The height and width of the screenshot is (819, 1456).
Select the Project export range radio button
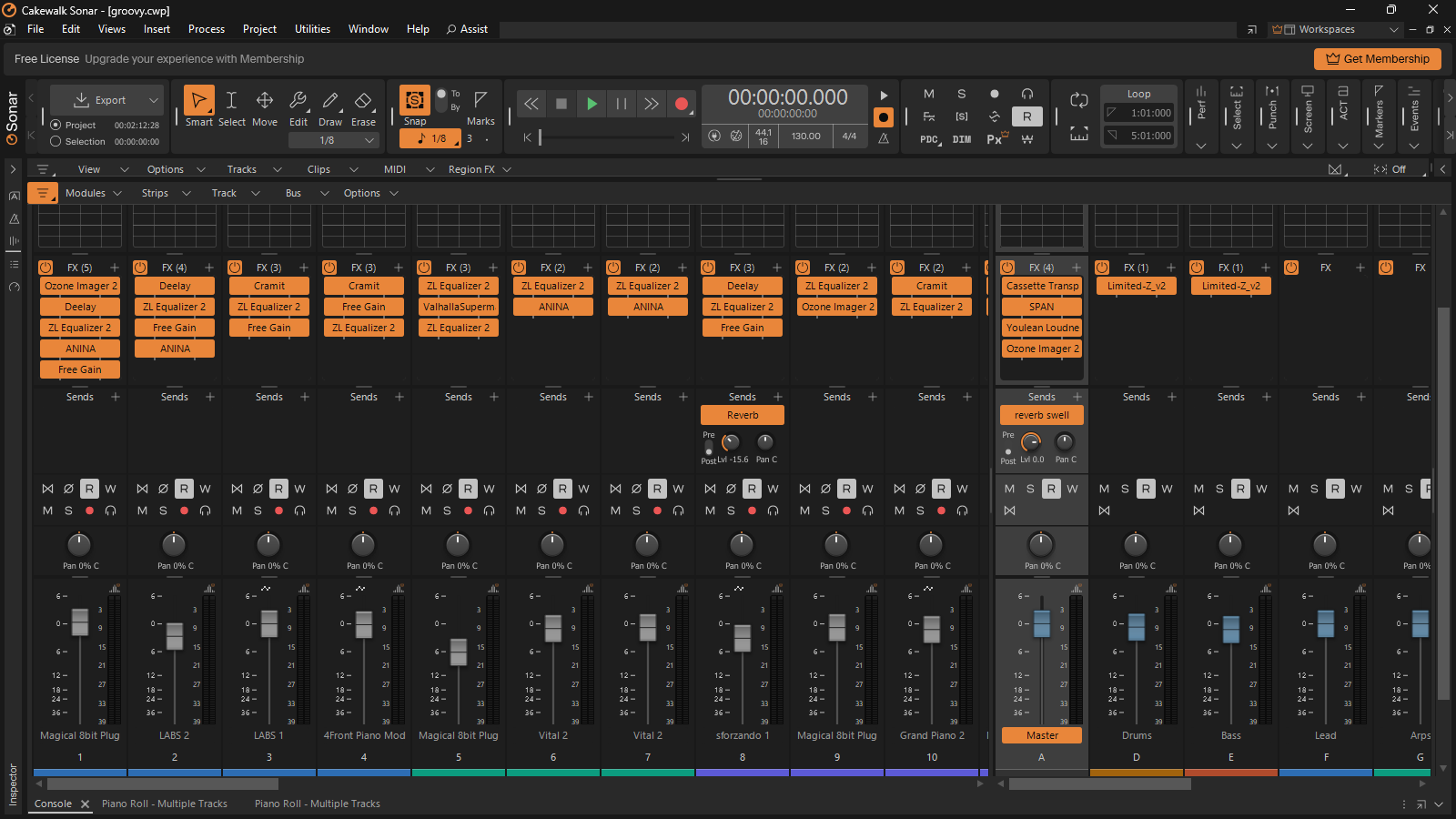[56, 125]
